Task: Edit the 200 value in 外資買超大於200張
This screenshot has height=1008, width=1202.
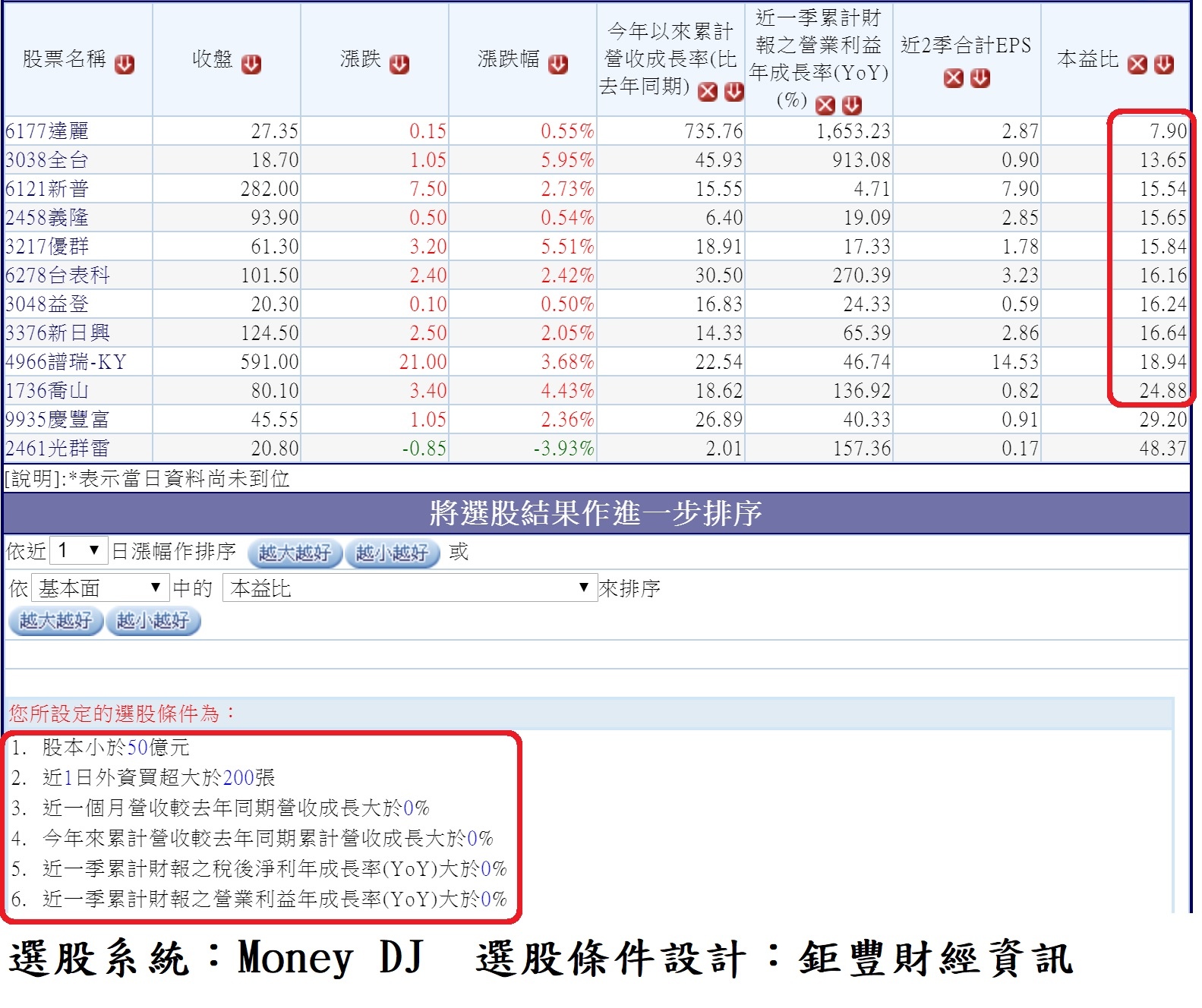Action: (x=238, y=778)
